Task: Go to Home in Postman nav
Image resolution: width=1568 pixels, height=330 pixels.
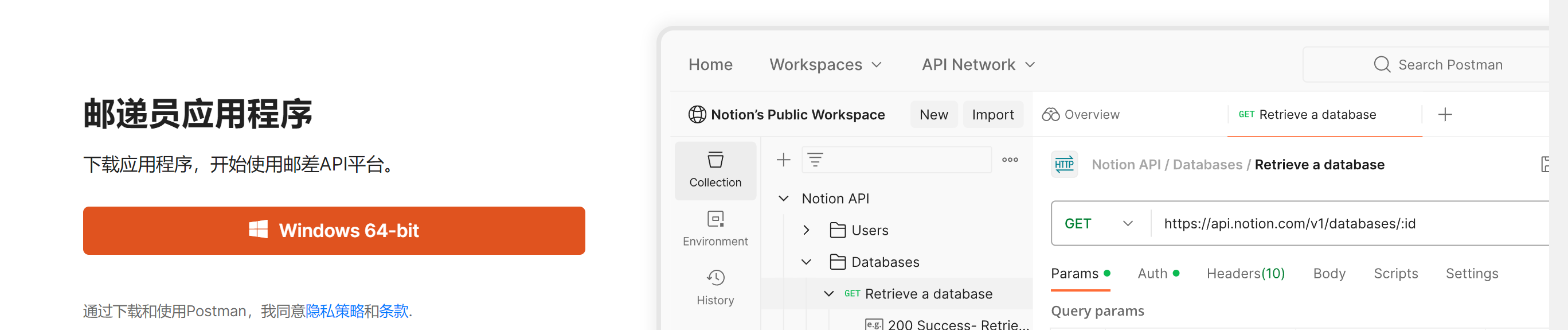Action: (710, 64)
